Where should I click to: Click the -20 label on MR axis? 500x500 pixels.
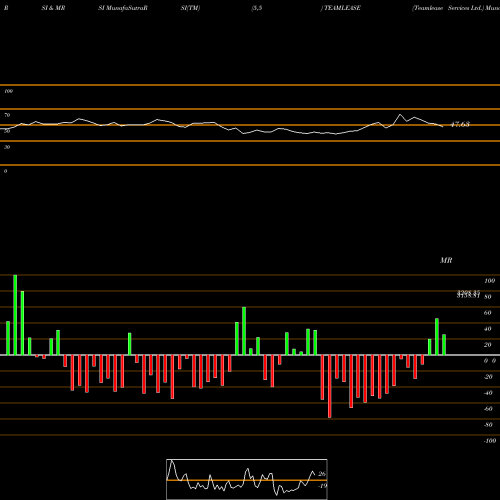click(x=488, y=377)
